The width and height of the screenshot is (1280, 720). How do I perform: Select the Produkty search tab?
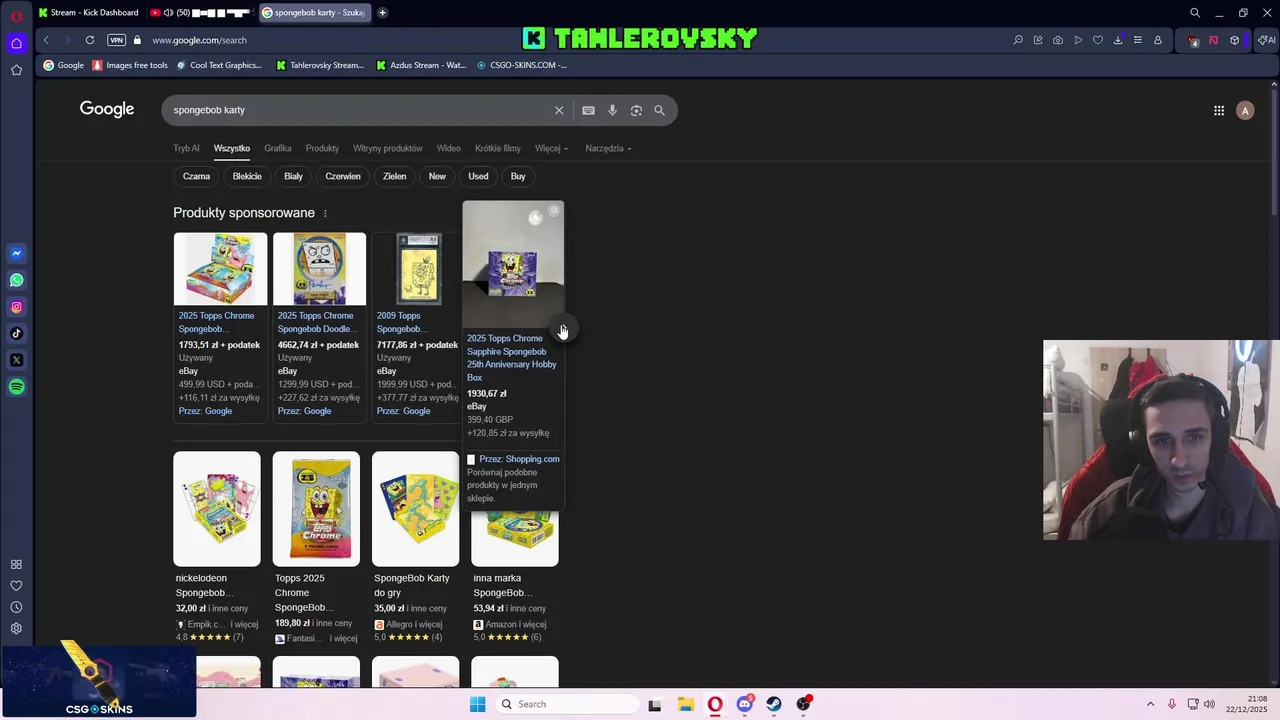(322, 148)
